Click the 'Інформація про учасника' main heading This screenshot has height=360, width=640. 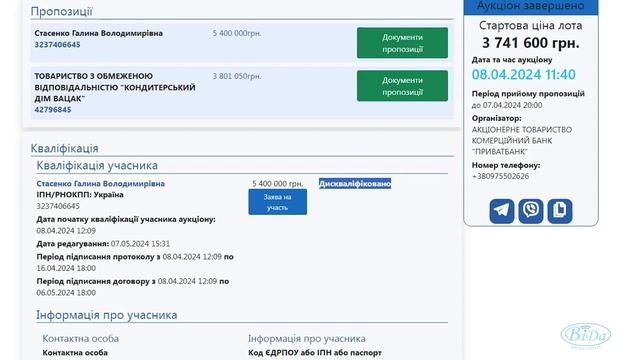[x=107, y=315]
